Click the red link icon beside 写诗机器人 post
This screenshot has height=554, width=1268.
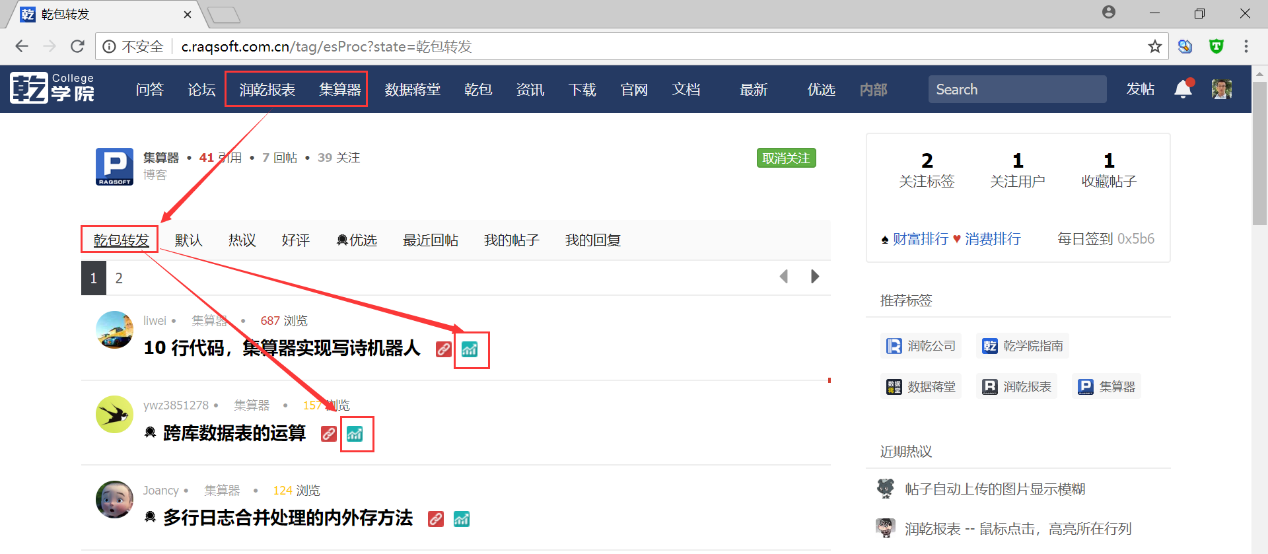pos(444,349)
